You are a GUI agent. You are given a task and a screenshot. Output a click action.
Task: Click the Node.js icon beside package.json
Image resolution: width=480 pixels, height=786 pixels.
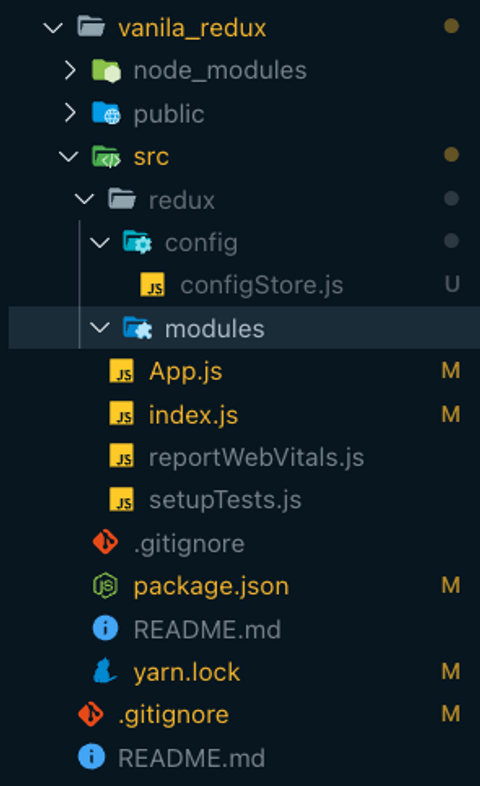pyautogui.click(x=105, y=585)
